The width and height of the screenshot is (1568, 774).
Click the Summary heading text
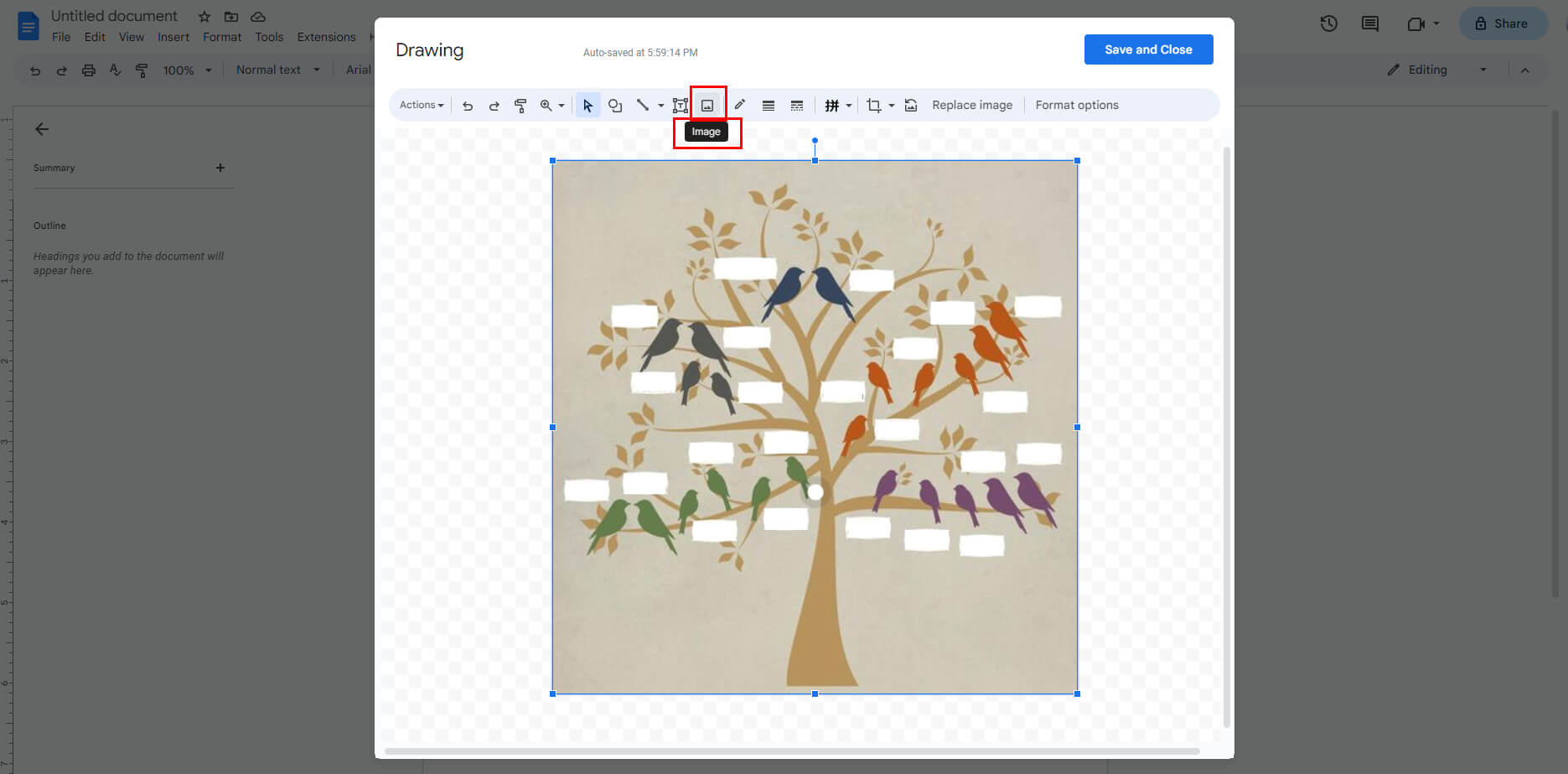tap(54, 169)
